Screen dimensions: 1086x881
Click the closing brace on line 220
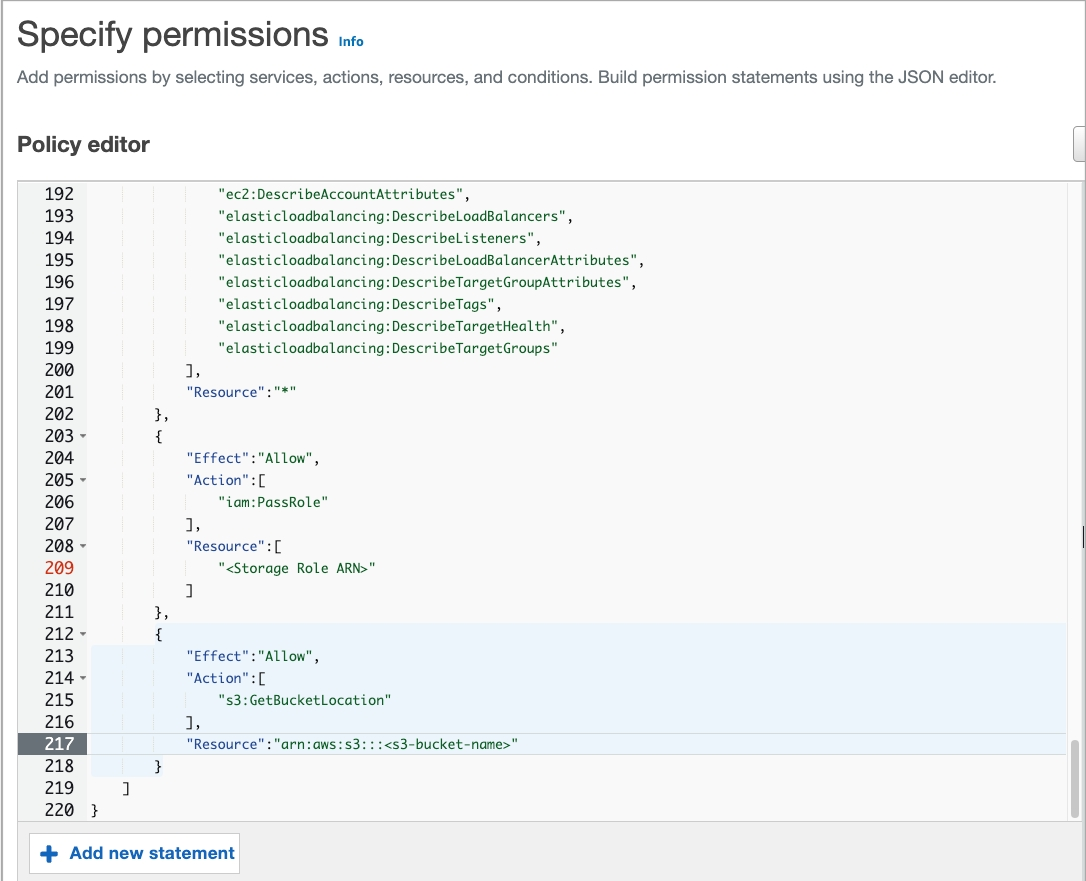click(93, 810)
